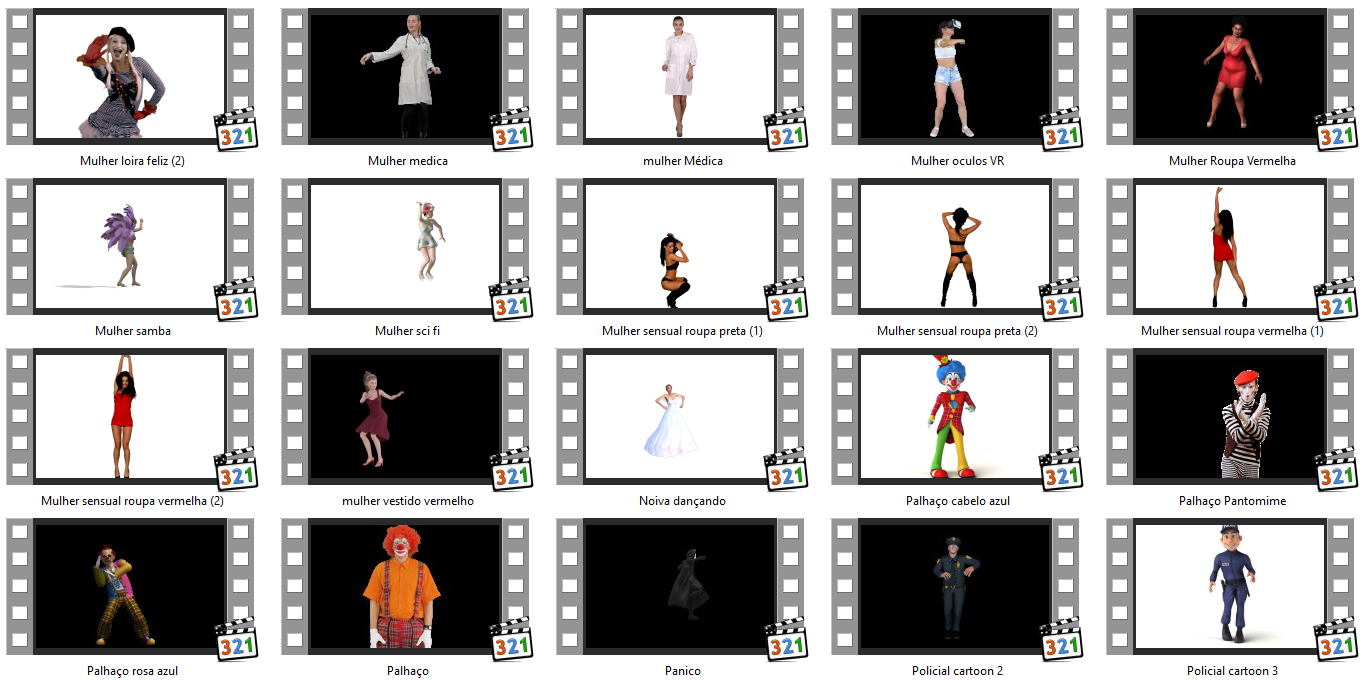
Task: Choose the Noiva dançando video thumbnail
Action: [680, 417]
